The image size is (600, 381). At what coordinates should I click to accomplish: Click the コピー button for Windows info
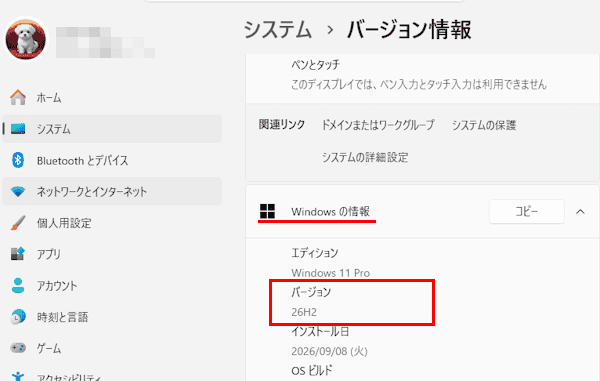click(527, 211)
